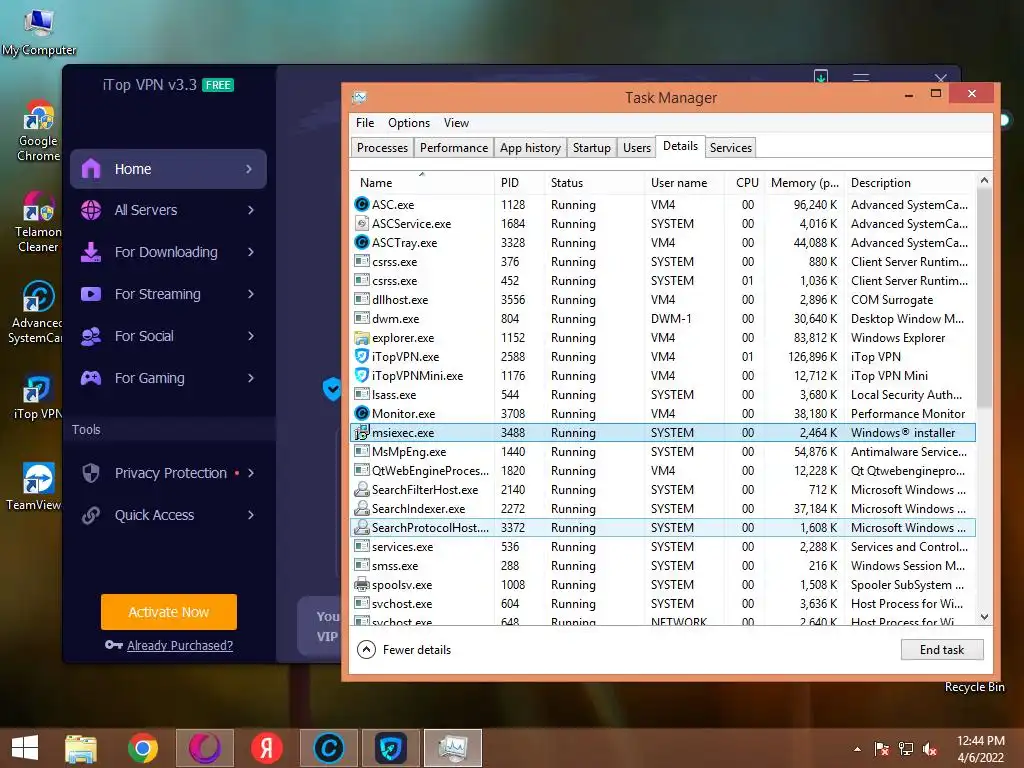This screenshot has width=1024, height=768.
Task: Click the Details list scroll down arrow
Action: (984, 617)
